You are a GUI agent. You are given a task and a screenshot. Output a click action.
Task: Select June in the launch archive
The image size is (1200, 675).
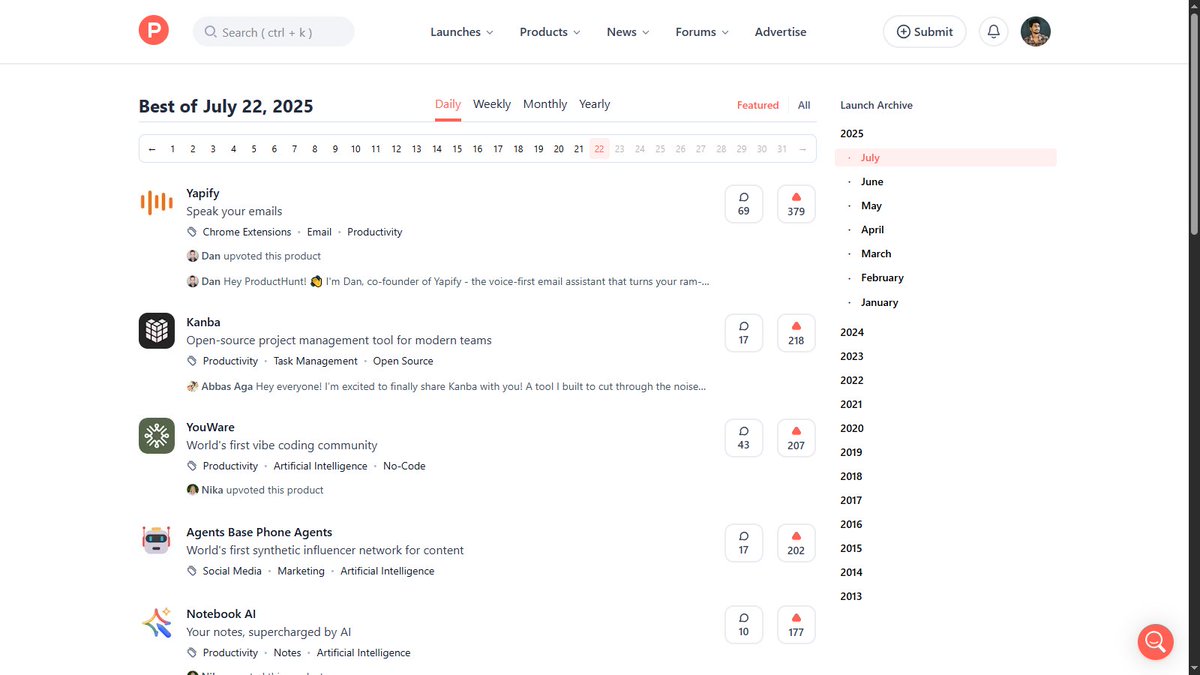click(x=872, y=182)
